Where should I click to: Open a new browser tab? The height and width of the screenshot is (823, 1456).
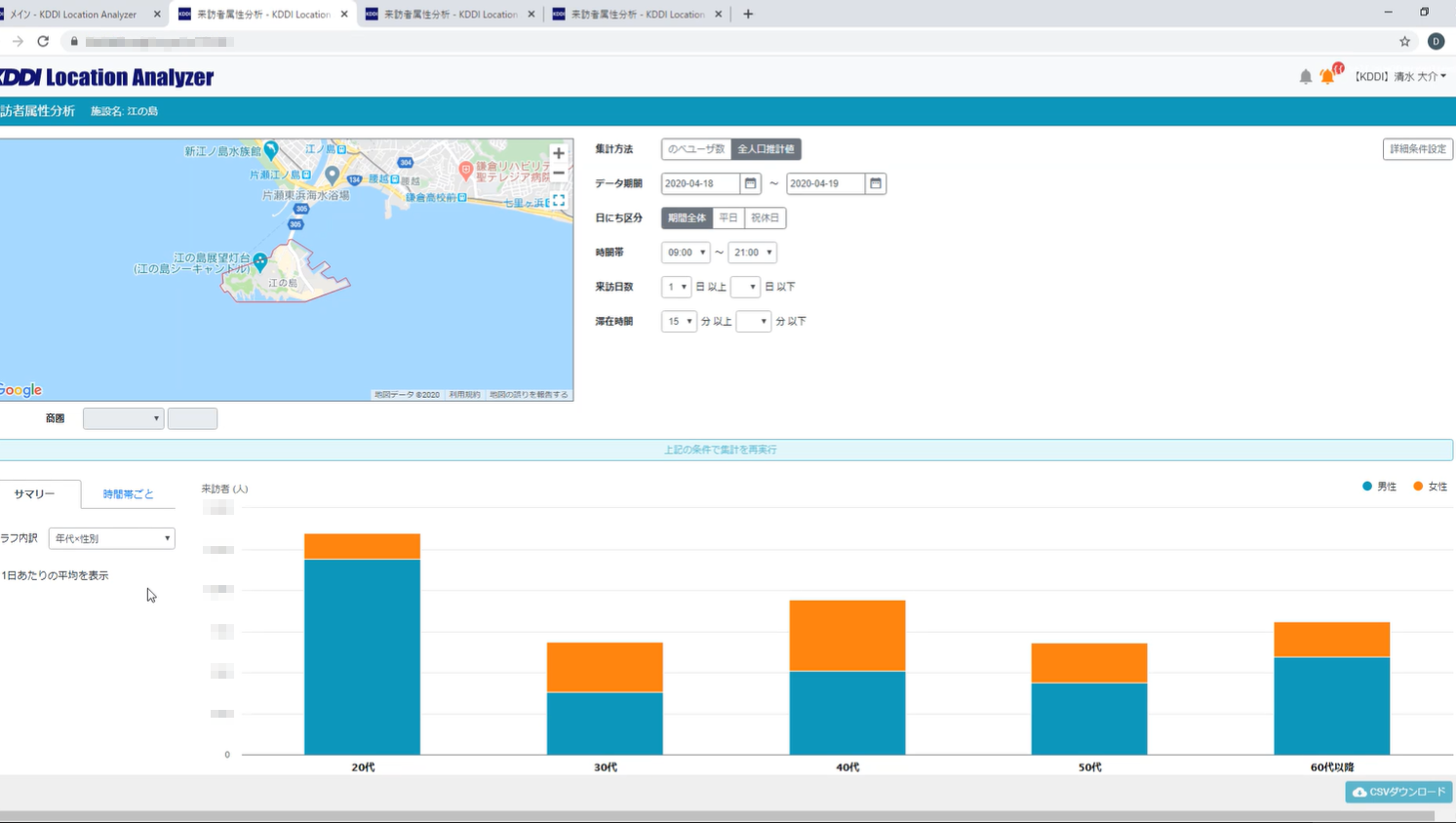click(x=748, y=14)
